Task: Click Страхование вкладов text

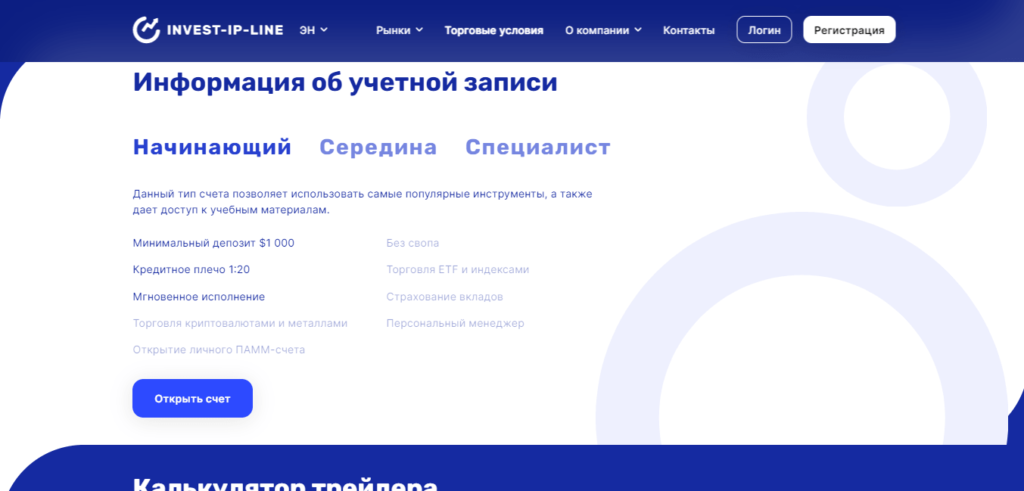Action: 445,296
